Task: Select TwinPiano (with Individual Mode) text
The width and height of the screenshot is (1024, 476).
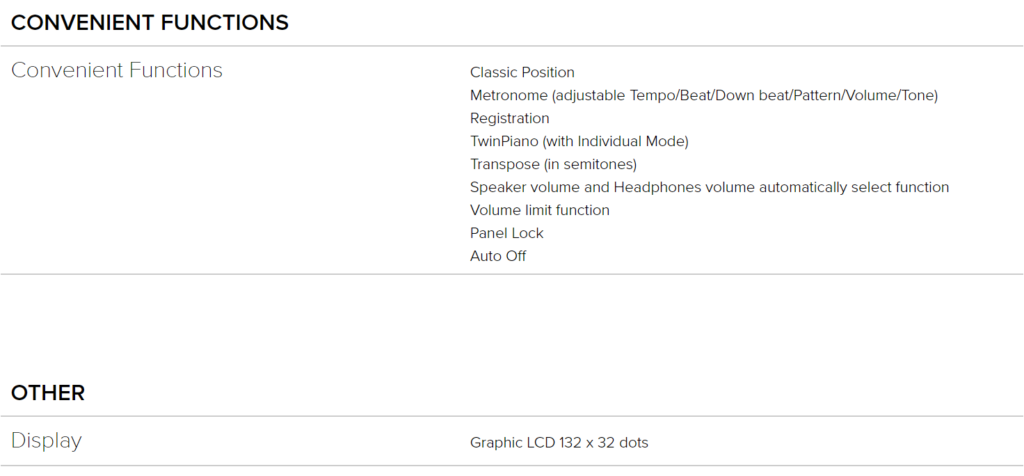Action: click(579, 142)
